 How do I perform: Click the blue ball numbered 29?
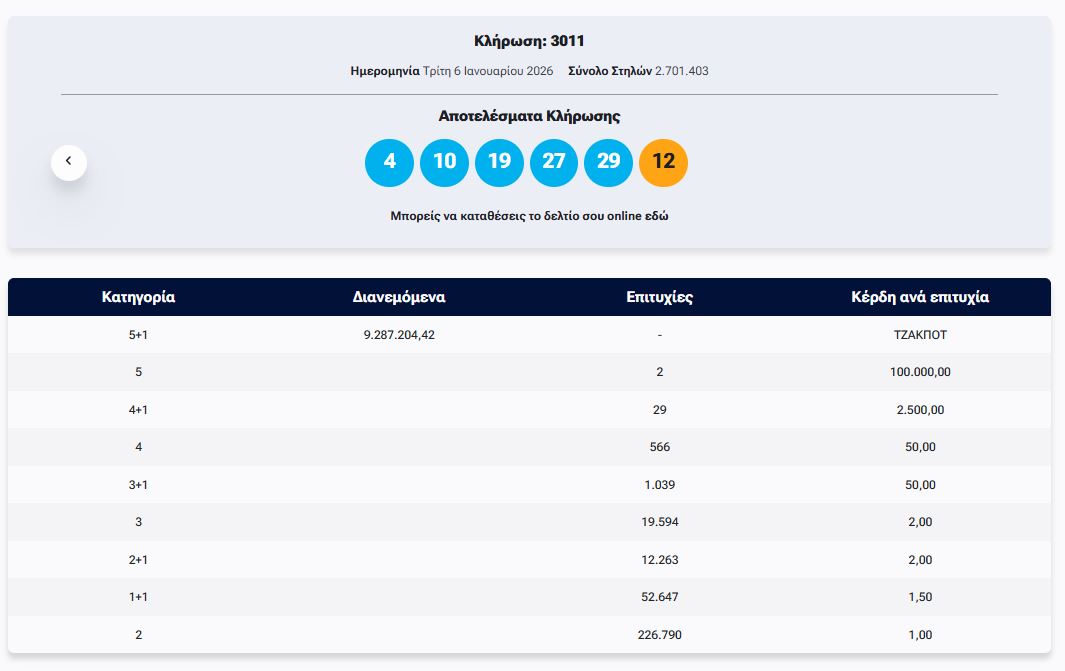608,162
